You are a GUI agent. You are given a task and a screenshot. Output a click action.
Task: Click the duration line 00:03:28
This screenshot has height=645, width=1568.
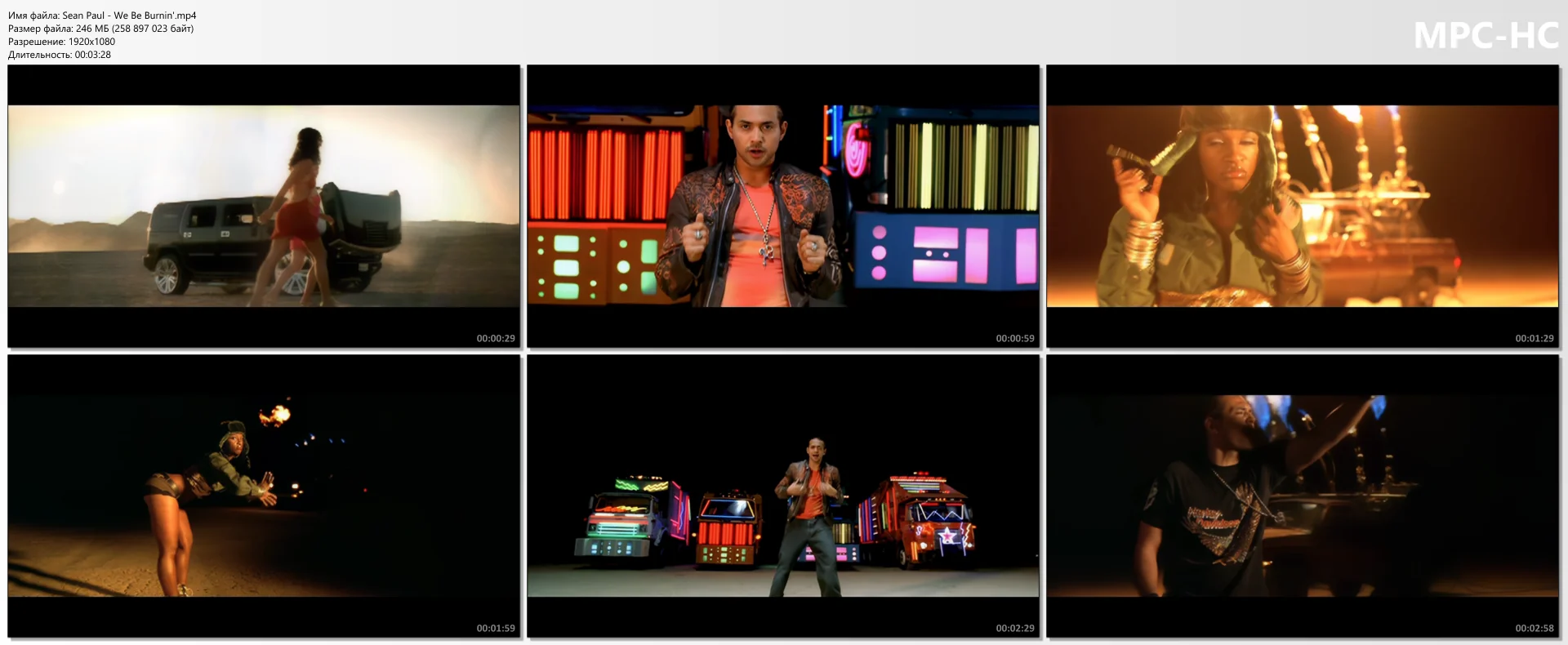[x=60, y=55]
